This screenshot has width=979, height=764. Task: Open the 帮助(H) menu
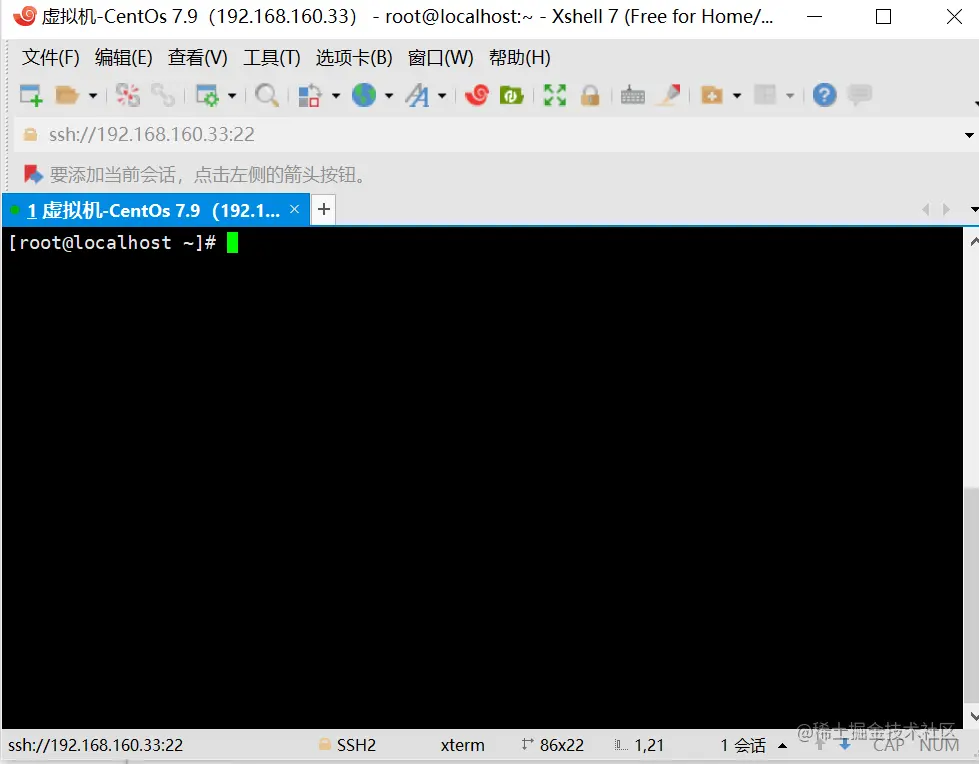click(x=519, y=57)
